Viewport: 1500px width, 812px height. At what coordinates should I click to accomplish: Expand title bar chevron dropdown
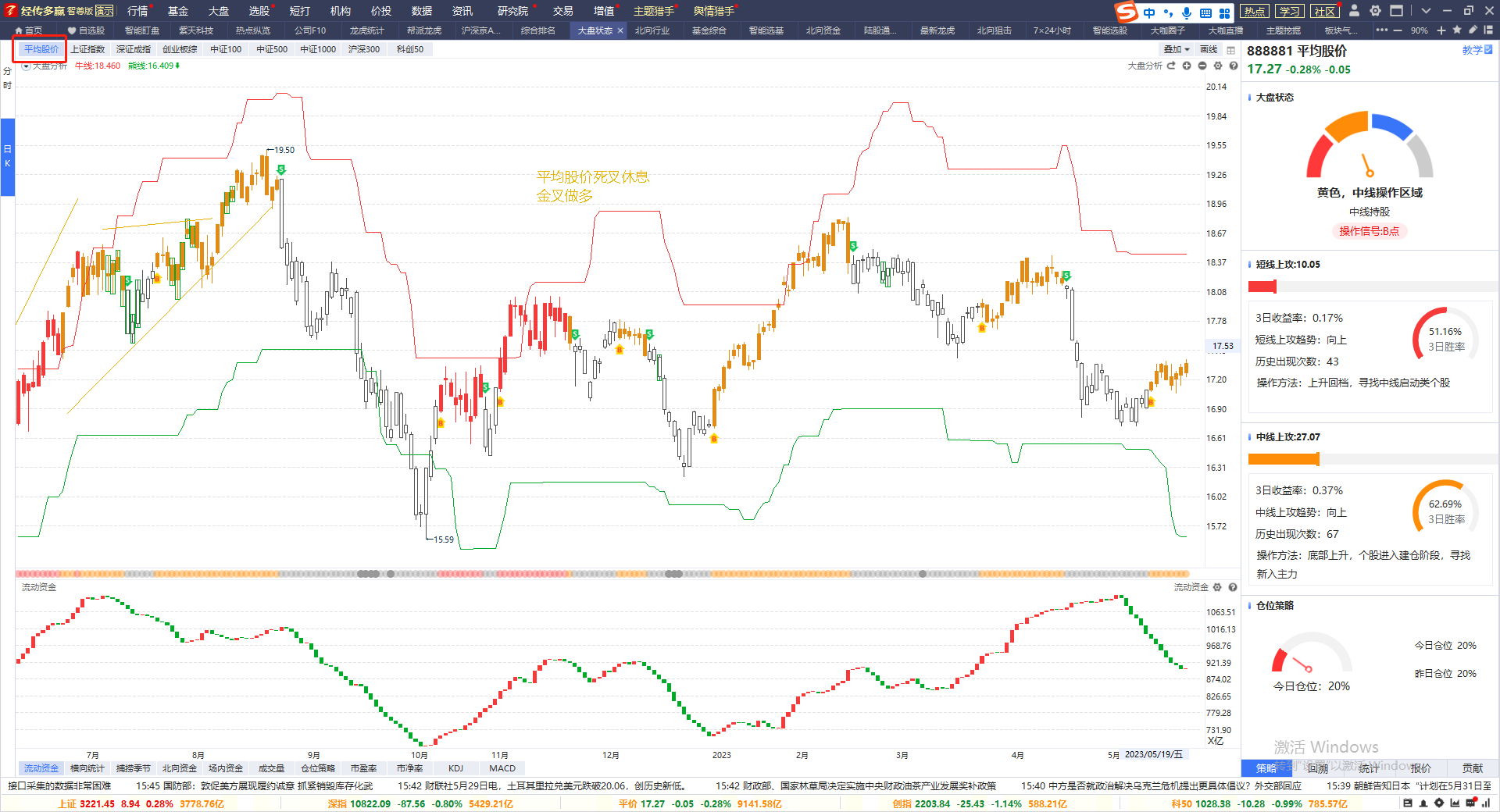[x=1426, y=11]
